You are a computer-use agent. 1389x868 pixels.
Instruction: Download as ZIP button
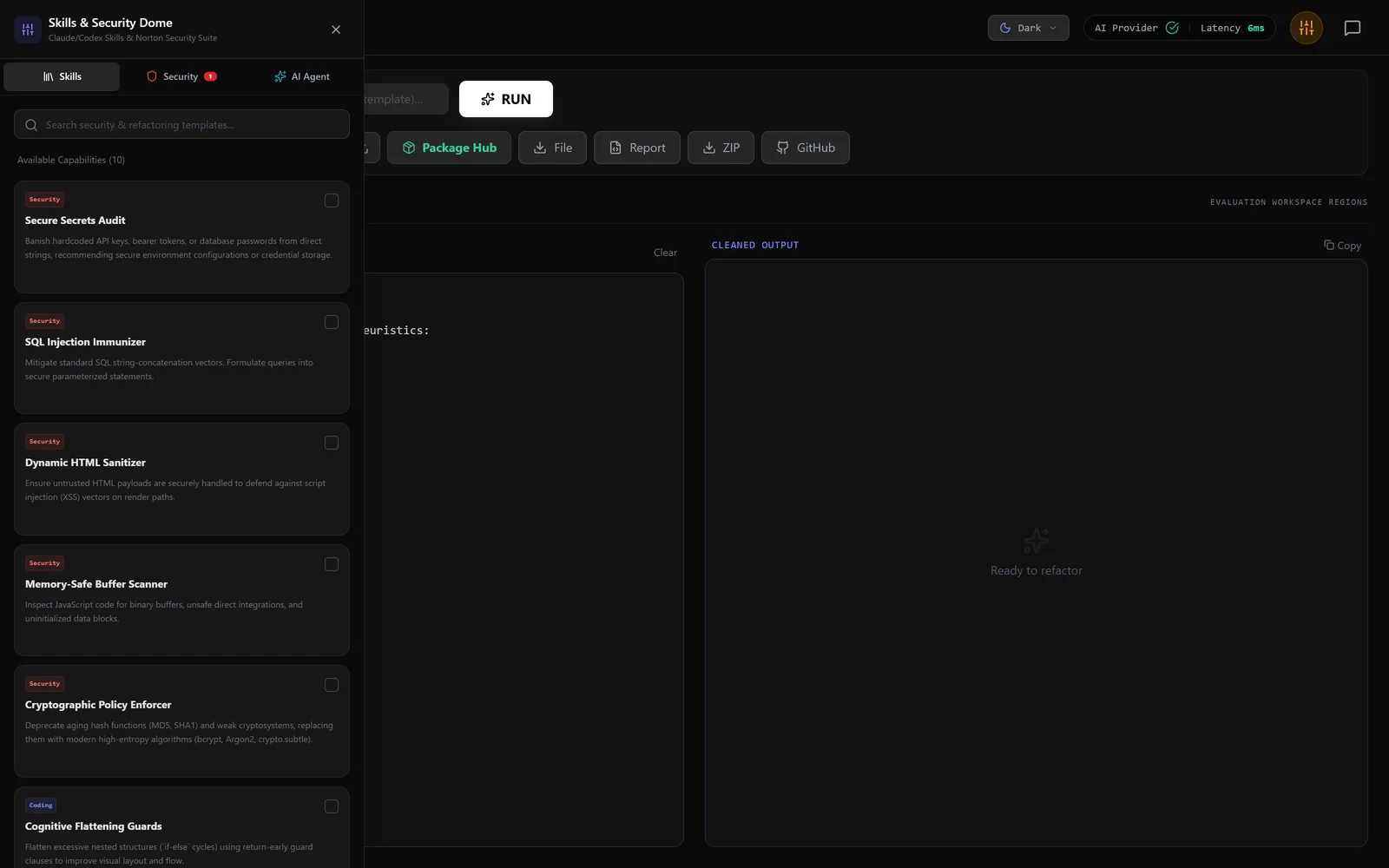721,148
